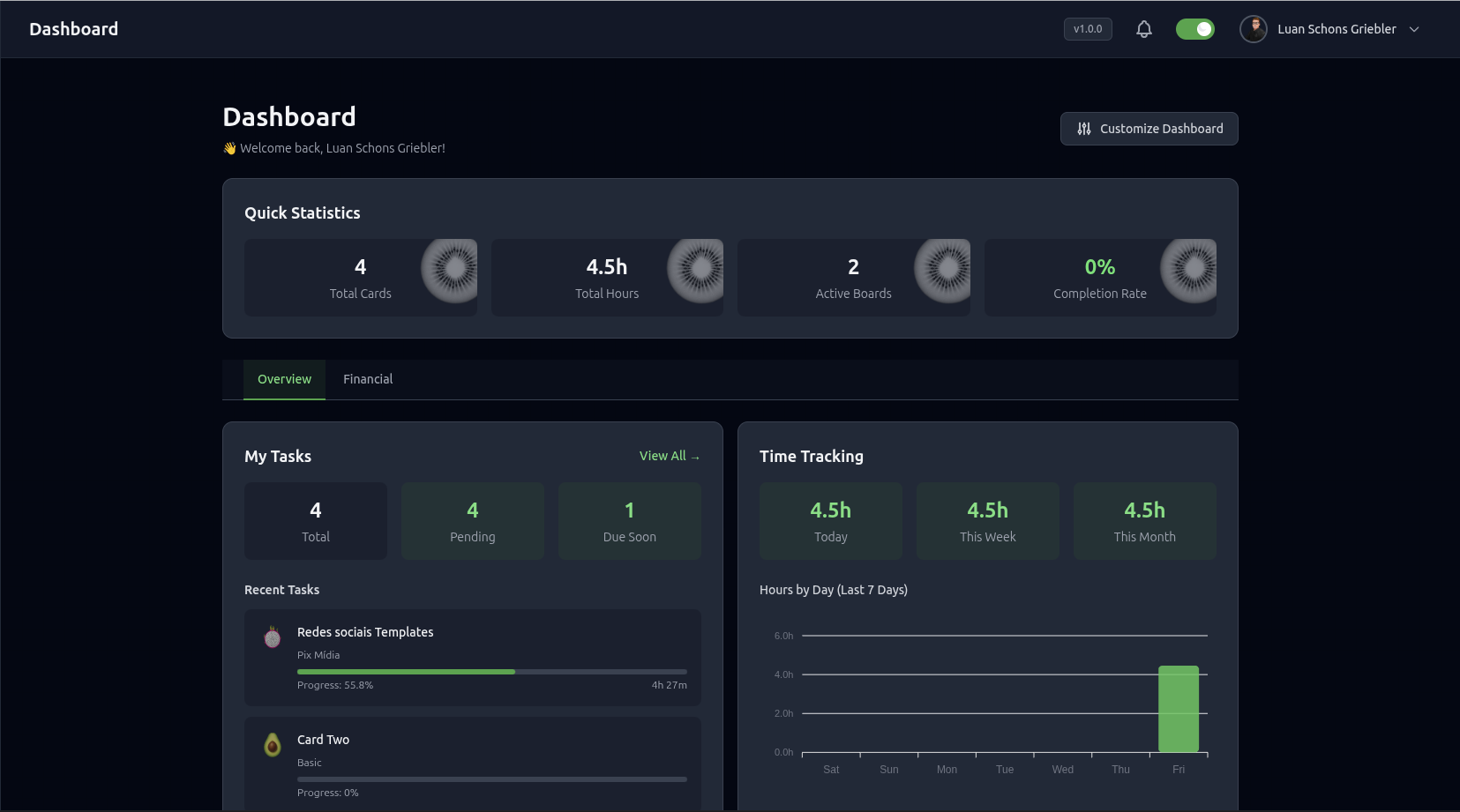The width and height of the screenshot is (1460, 812).
Task: Expand the Luan Schons Griebler user menu
Action: pyautogui.click(x=1414, y=29)
